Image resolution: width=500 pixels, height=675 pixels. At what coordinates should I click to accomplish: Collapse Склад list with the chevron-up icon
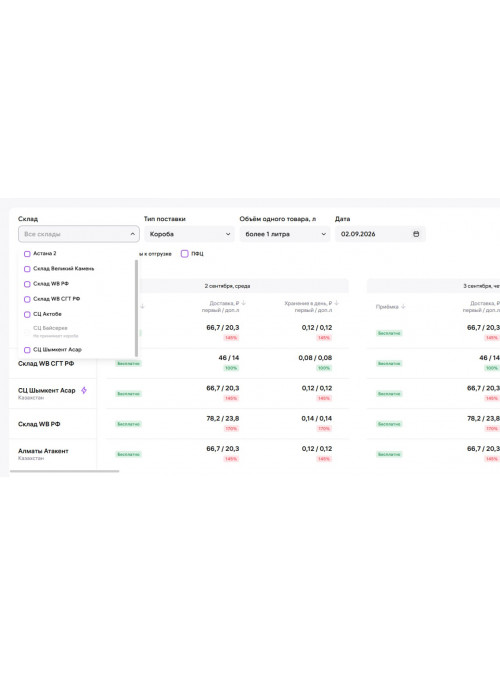[132, 234]
